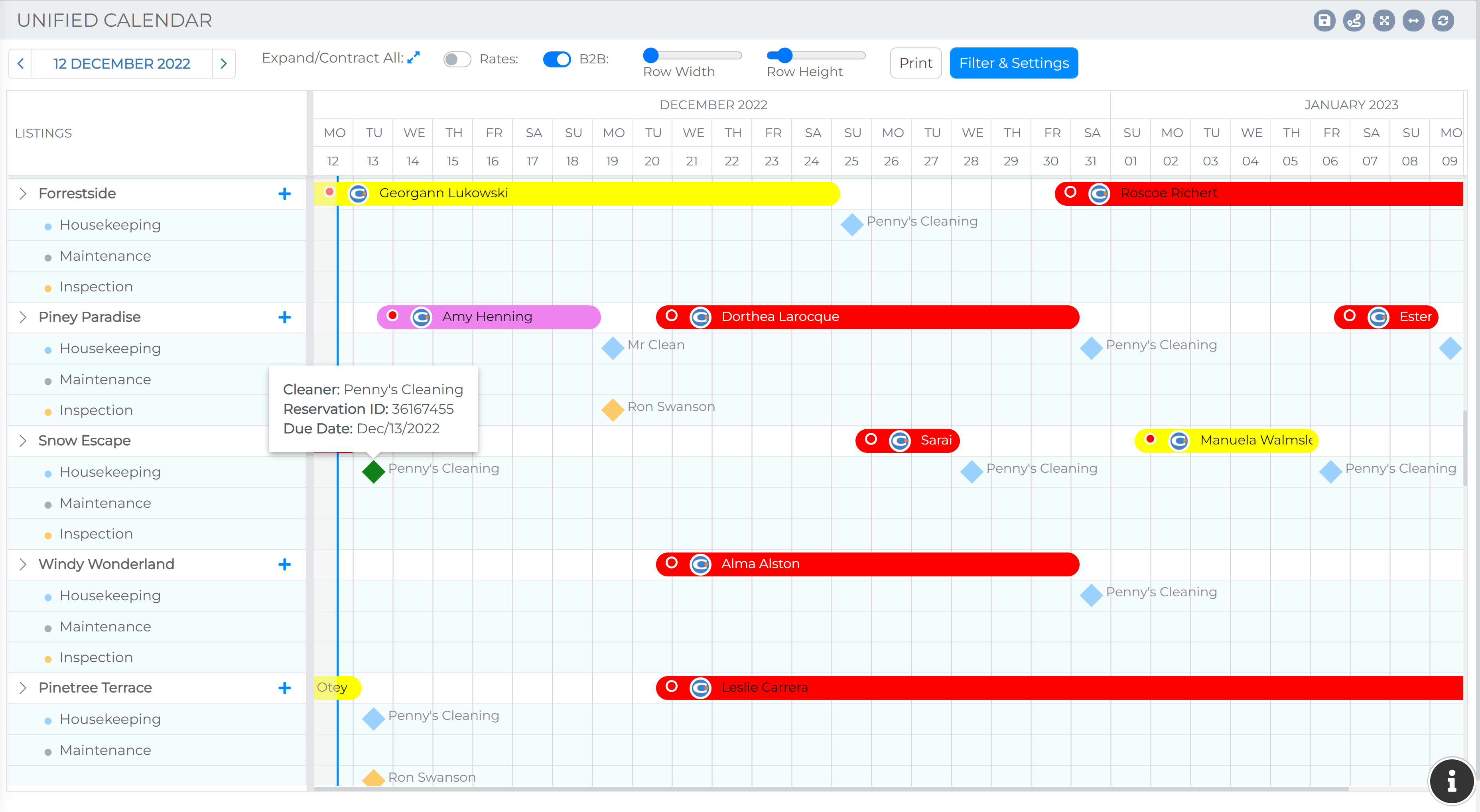Turn off the B2B toggle
This screenshot has width=1480, height=812.
click(557, 59)
